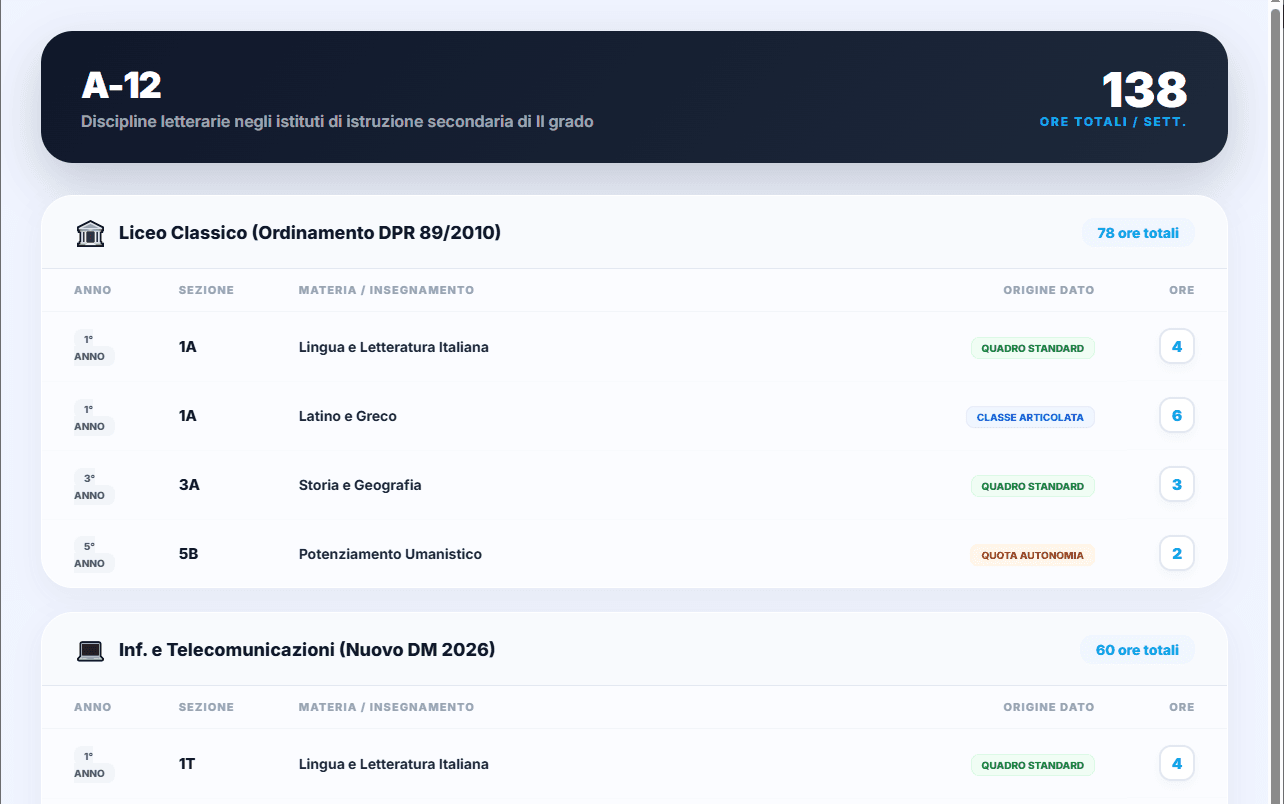Click the 5° ANNO year badge
The width and height of the screenshot is (1284, 804).
coord(94,555)
